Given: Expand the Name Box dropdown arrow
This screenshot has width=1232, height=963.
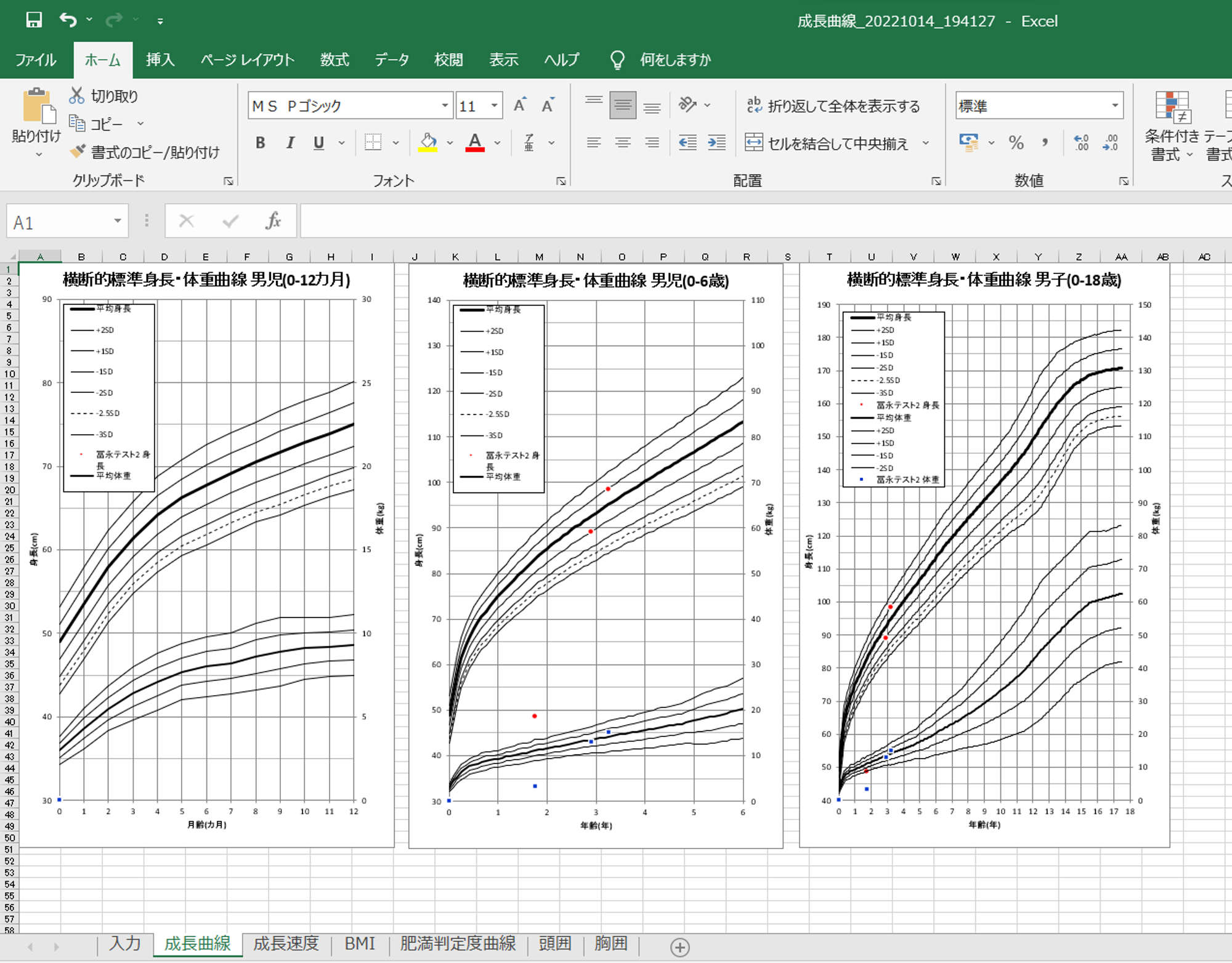Looking at the screenshot, I should (117, 221).
